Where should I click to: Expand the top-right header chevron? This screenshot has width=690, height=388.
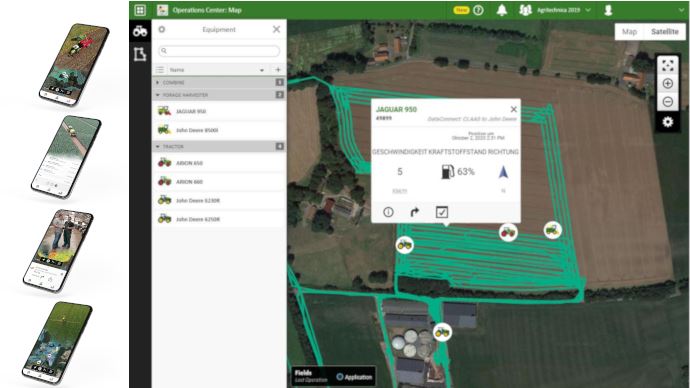click(682, 10)
